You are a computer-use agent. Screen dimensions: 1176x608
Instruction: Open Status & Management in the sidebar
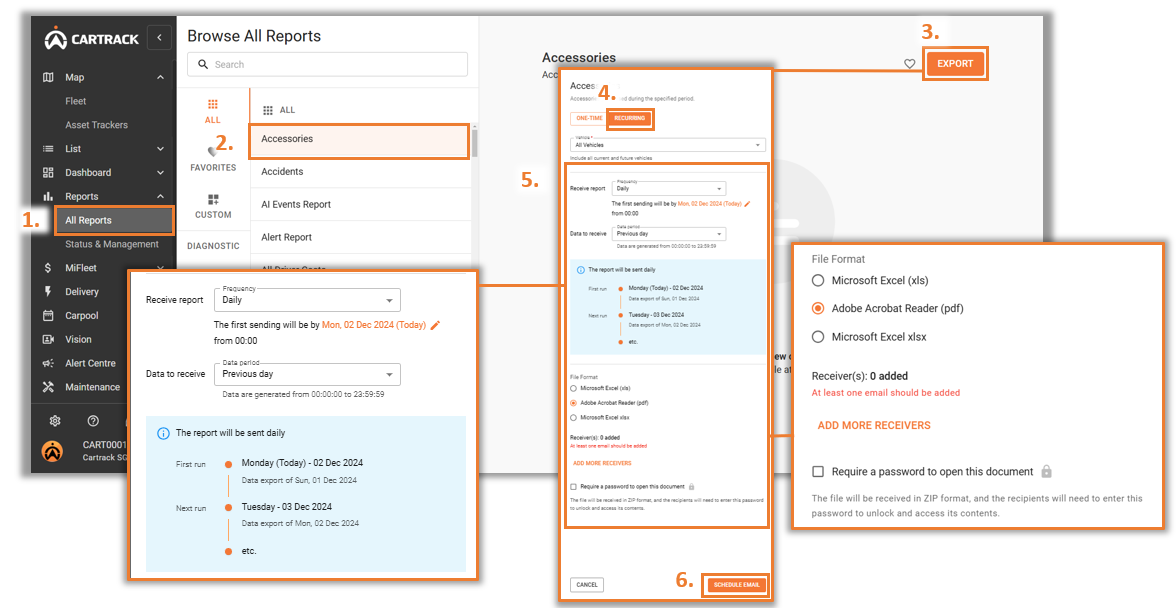(112, 244)
